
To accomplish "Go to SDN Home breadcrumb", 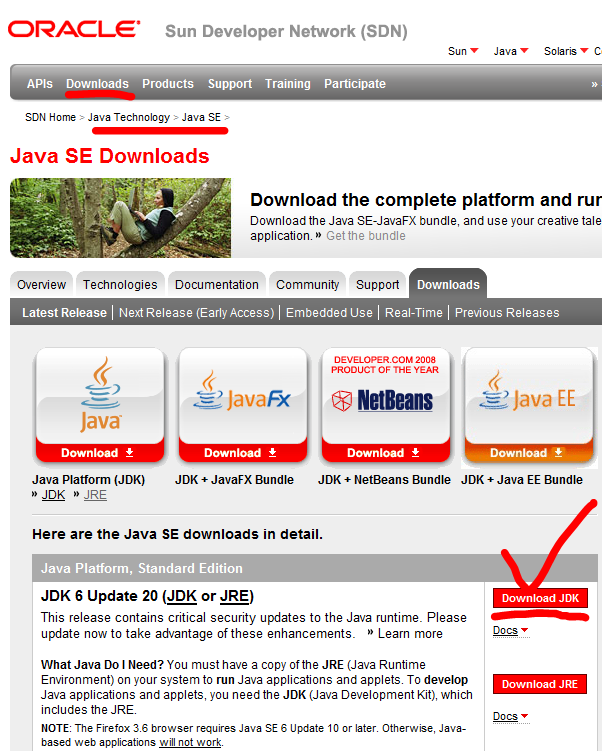I will click(50, 117).
